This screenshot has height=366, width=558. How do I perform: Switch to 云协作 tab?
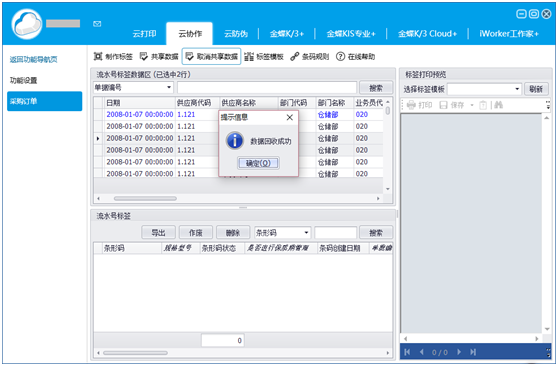(190, 34)
